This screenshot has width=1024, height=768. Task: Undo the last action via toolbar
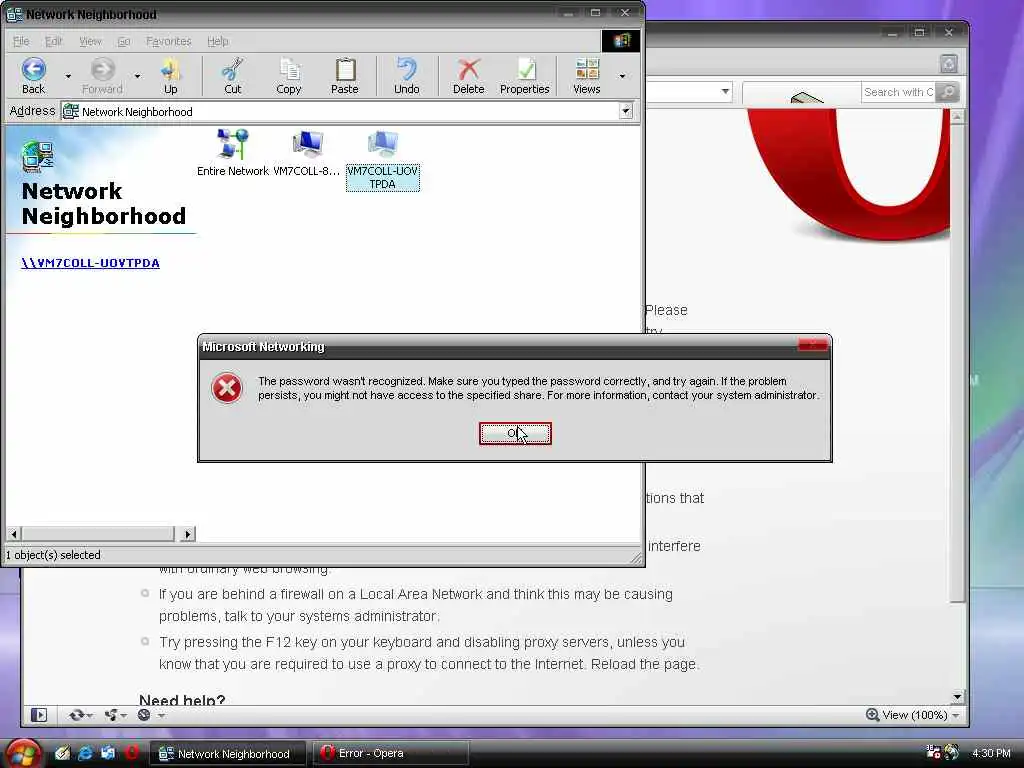tap(406, 76)
